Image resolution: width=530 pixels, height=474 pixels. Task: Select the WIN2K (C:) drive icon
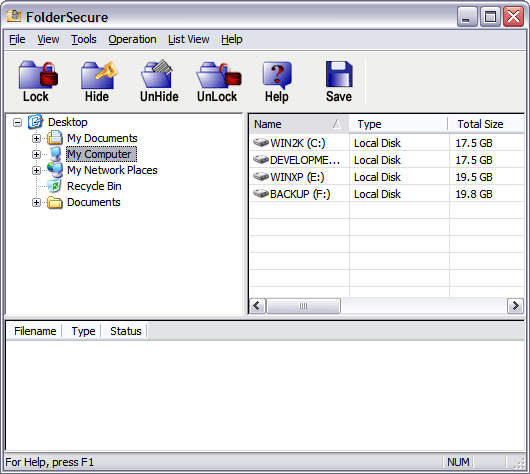click(261, 142)
